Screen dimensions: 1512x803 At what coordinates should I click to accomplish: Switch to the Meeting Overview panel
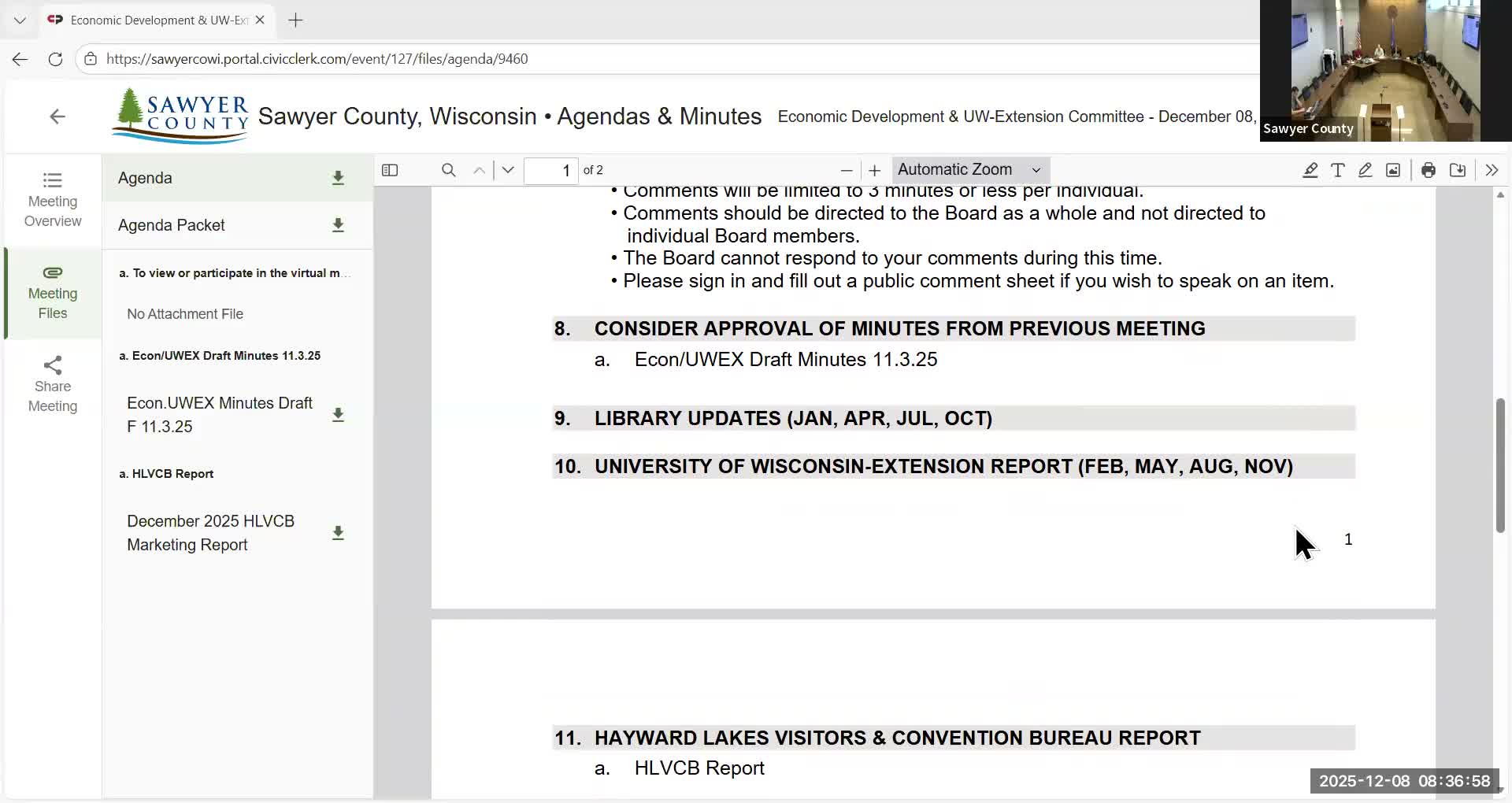(x=52, y=199)
